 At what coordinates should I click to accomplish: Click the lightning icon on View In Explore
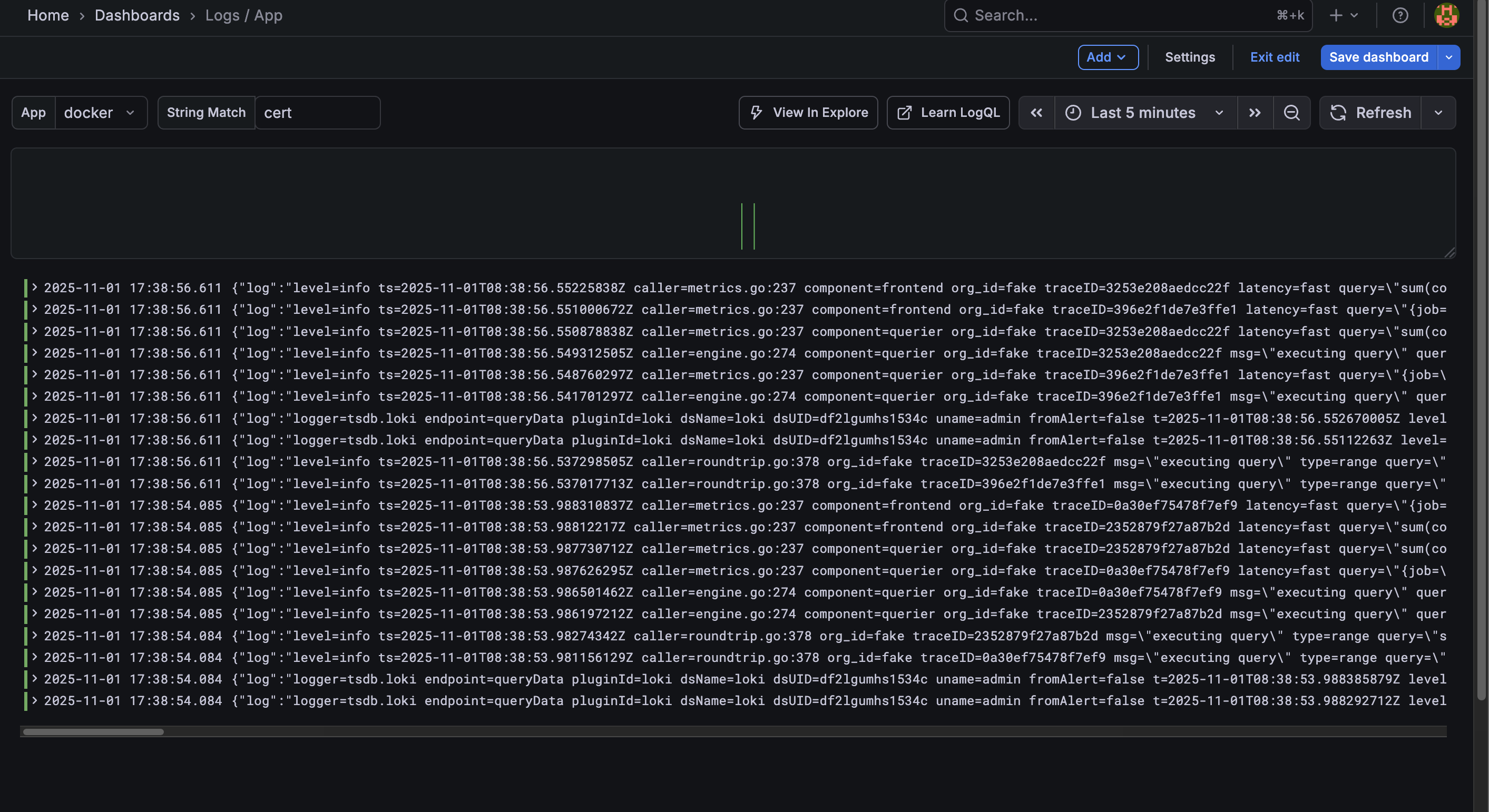tap(757, 113)
